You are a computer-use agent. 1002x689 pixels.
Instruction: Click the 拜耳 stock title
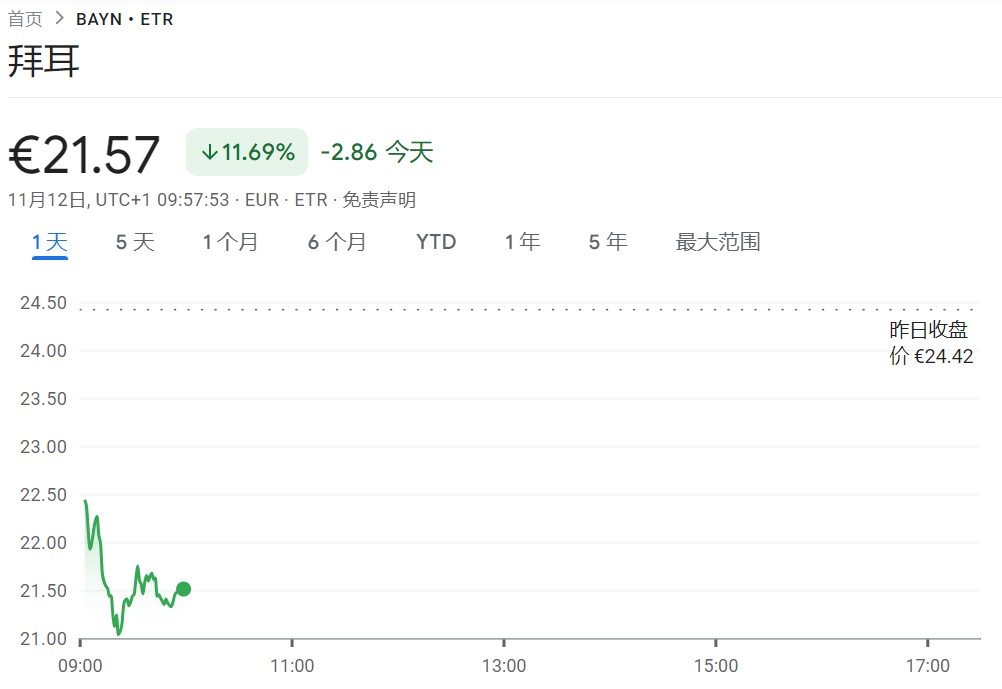[44, 62]
